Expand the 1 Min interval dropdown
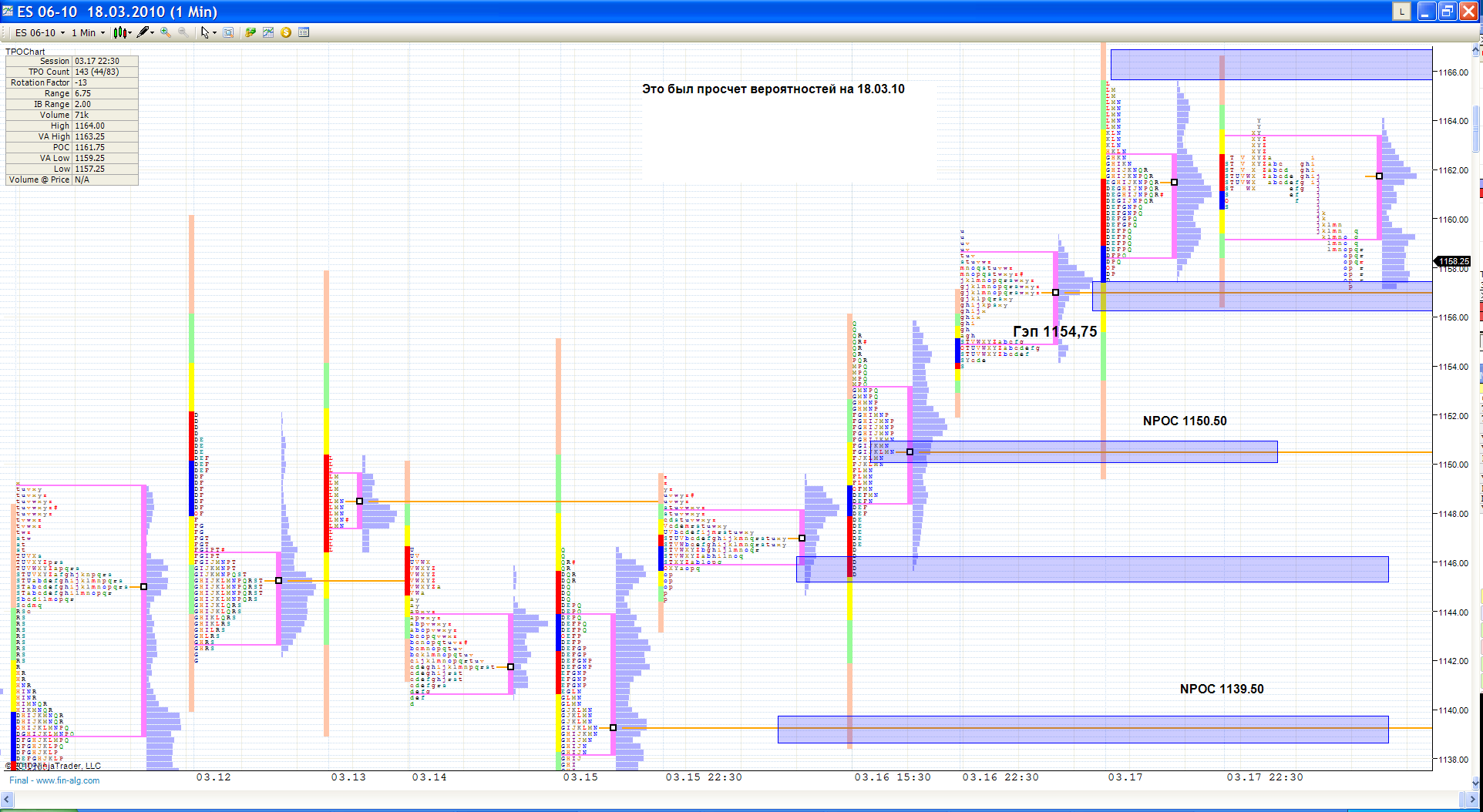This screenshot has width=1483, height=812. pos(88,32)
